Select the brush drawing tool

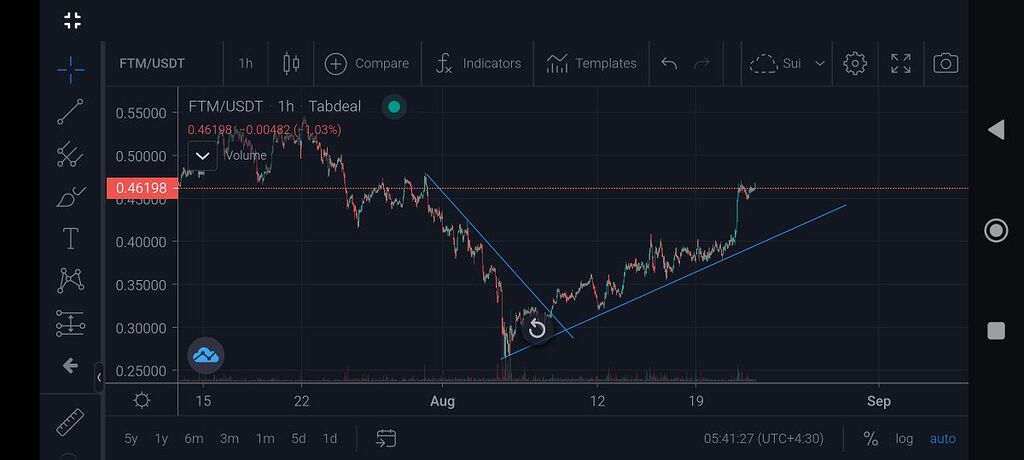(70, 197)
